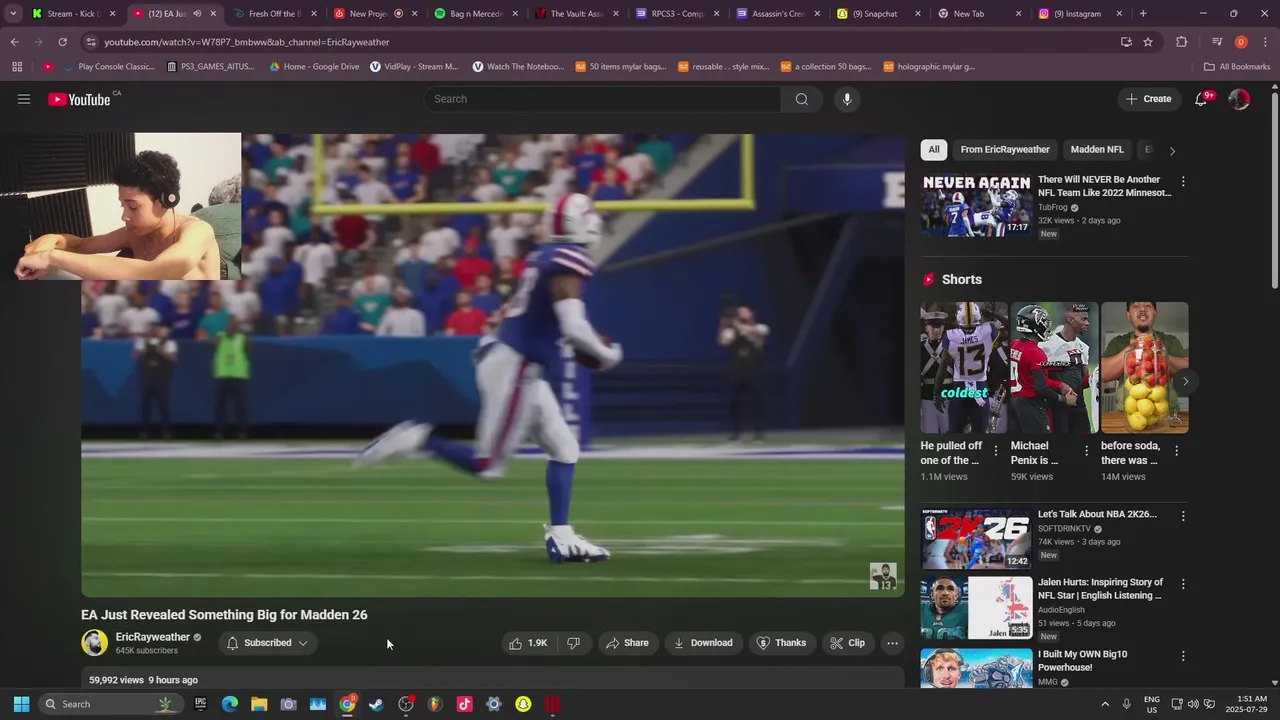Bookmark this page with the star
This screenshot has height=720, width=1280.
pos(1148,42)
